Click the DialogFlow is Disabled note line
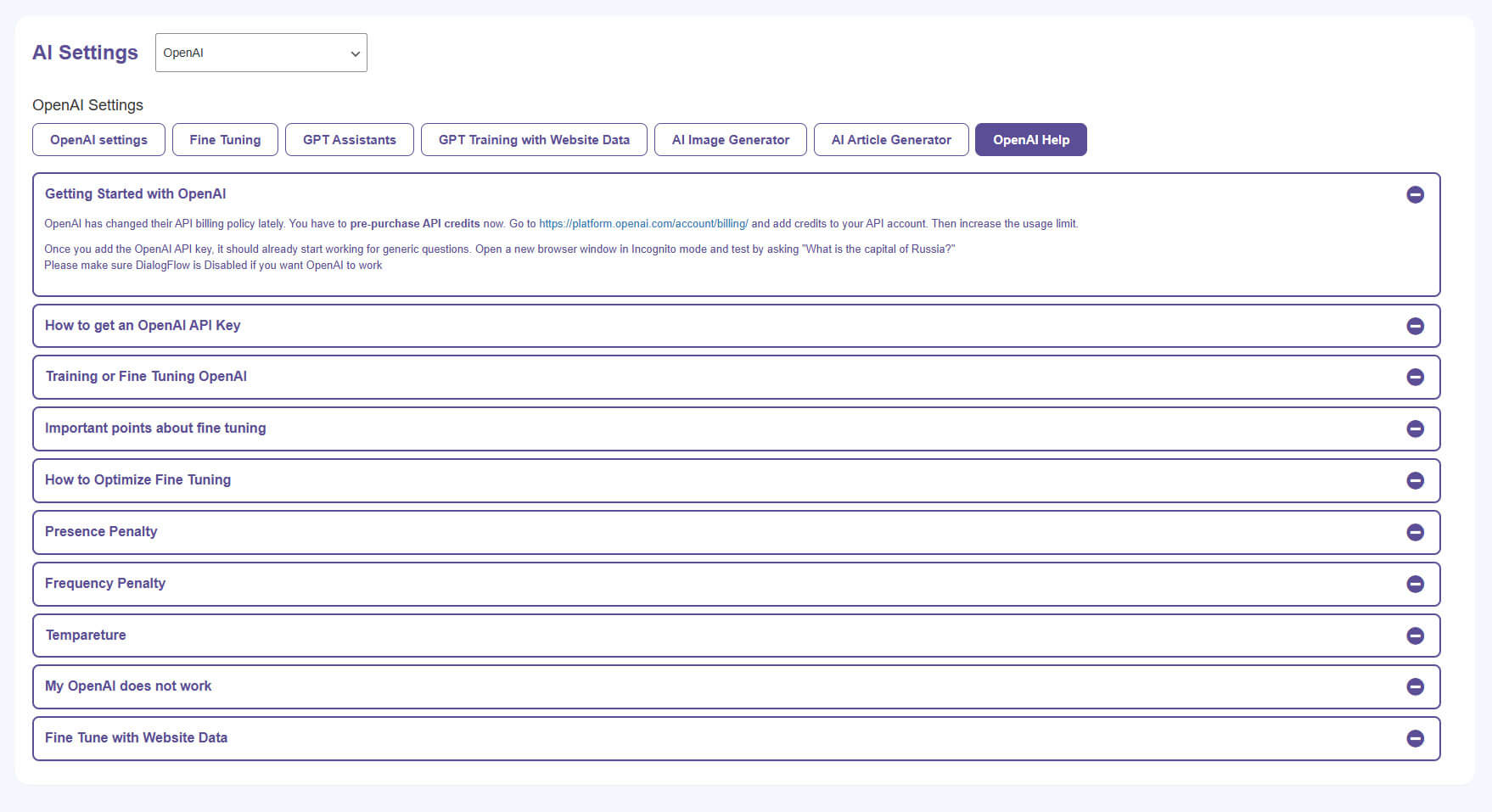This screenshot has width=1492, height=812. pos(213,266)
